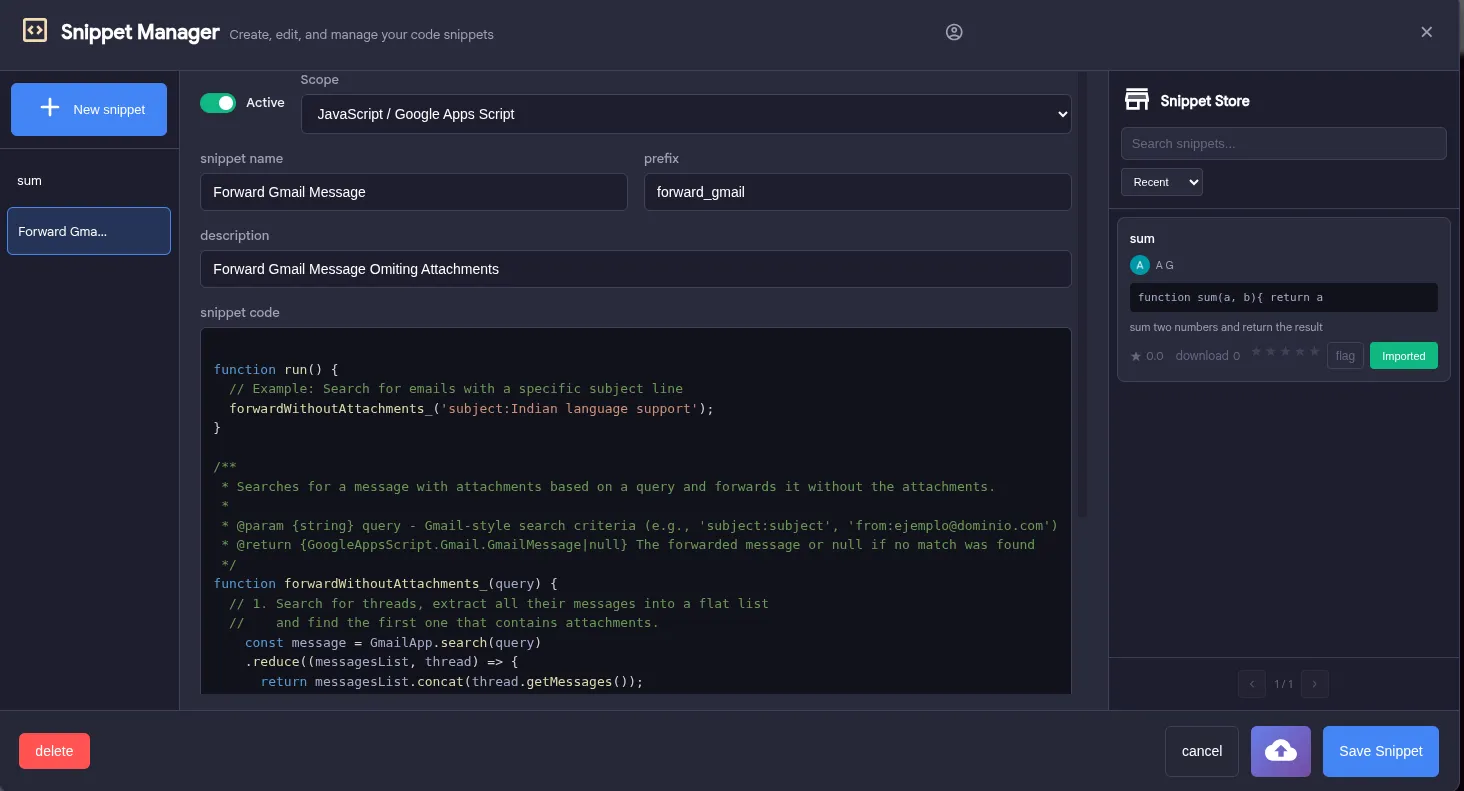The image size is (1464, 791).
Task: Rate the sum snippet five stars
Action: point(1314,352)
